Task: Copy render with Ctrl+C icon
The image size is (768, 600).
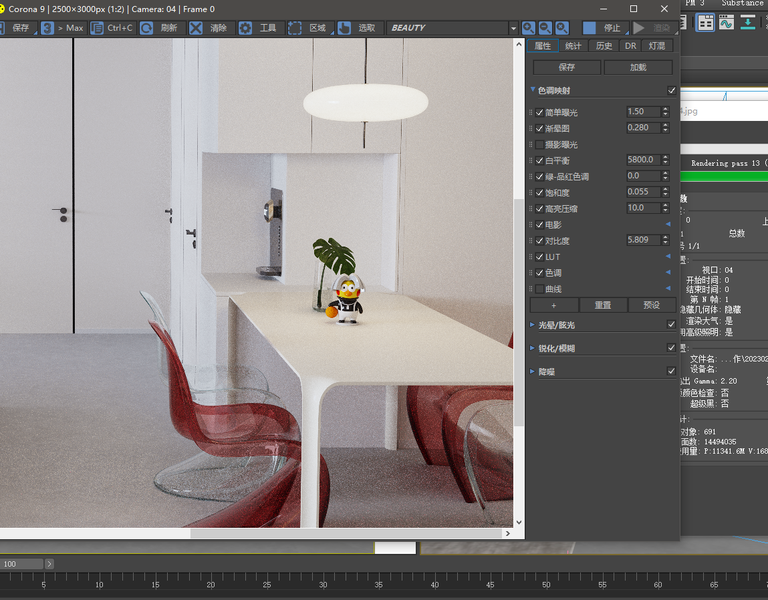Action: pyautogui.click(x=97, y=28)
